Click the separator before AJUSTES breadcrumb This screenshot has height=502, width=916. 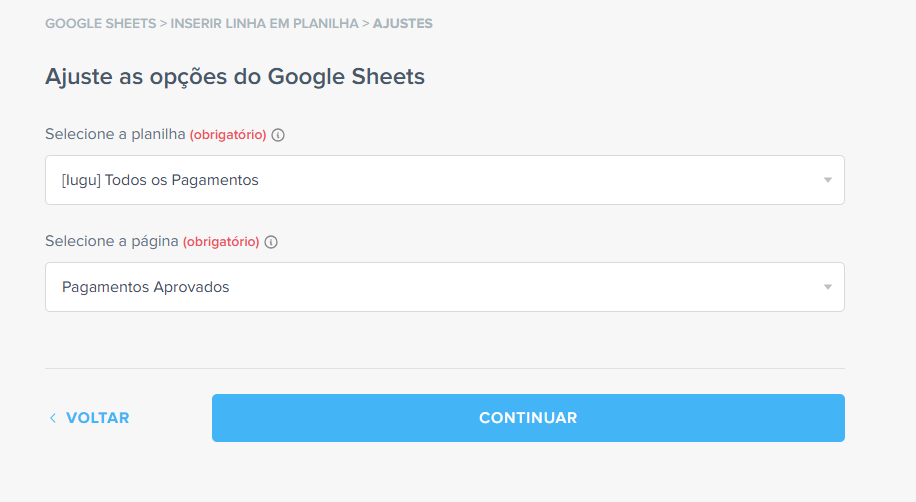coord(366,23)
